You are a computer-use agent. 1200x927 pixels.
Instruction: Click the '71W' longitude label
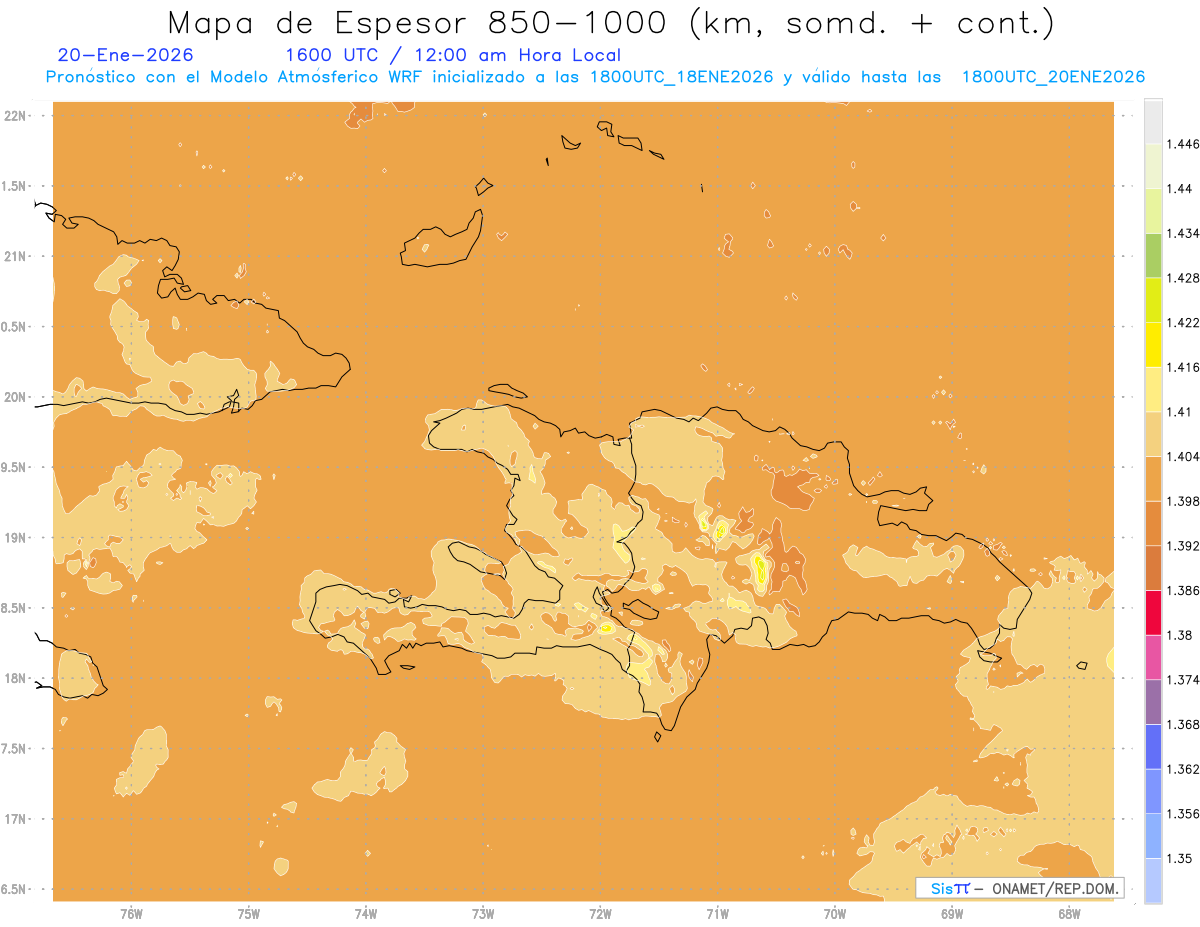717,914
